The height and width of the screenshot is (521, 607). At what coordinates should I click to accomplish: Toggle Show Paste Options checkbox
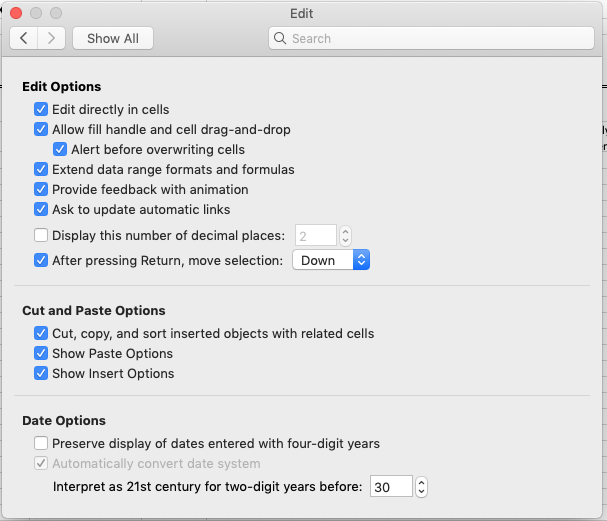point(41,353)
